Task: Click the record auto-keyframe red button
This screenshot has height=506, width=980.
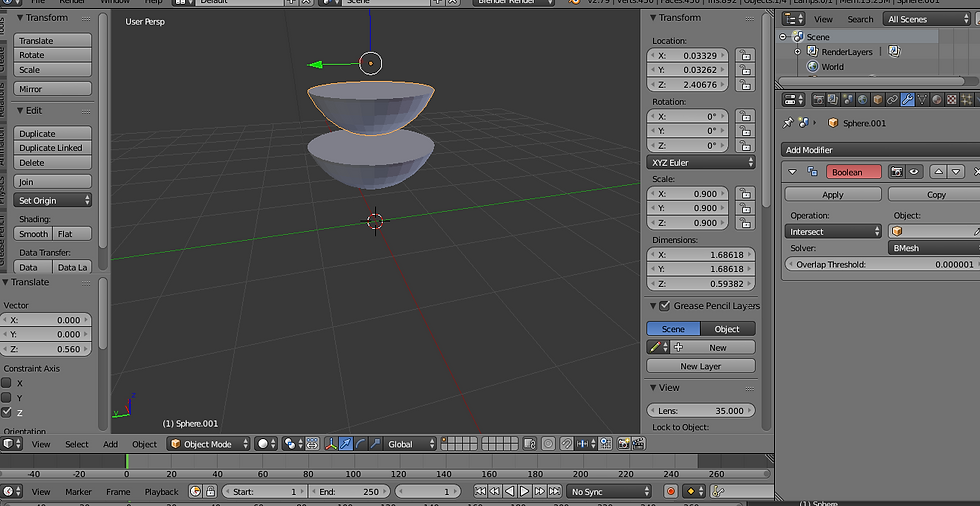Action: (671, 492)
